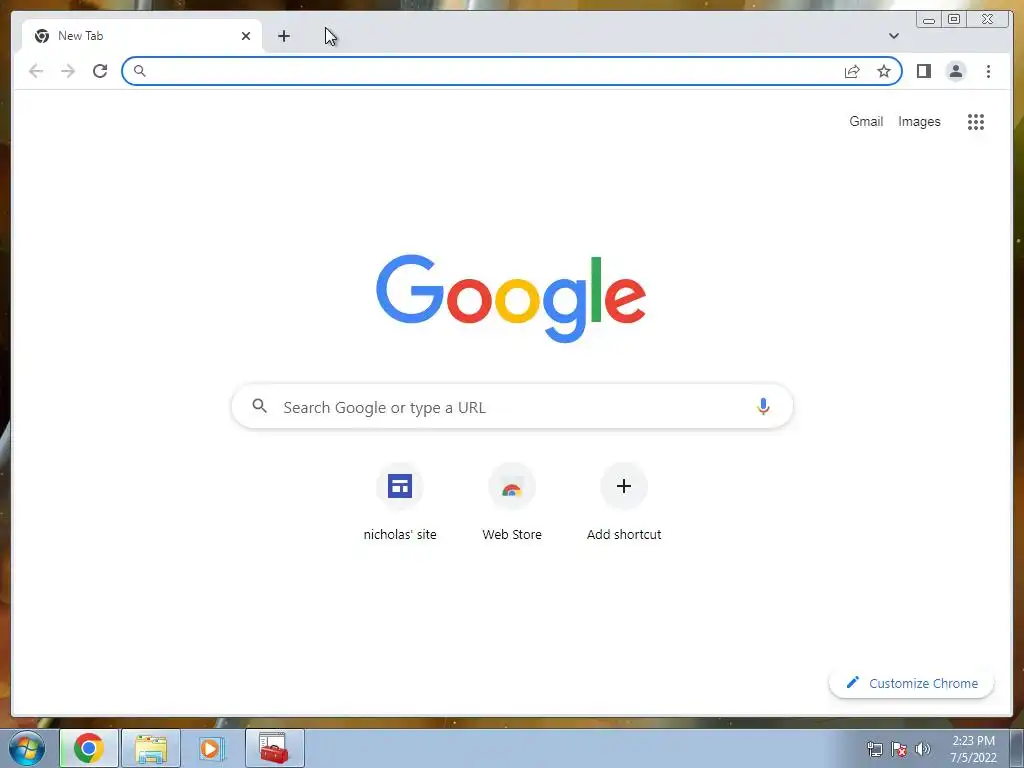Restore down the Chrome window

pos(953,20)
